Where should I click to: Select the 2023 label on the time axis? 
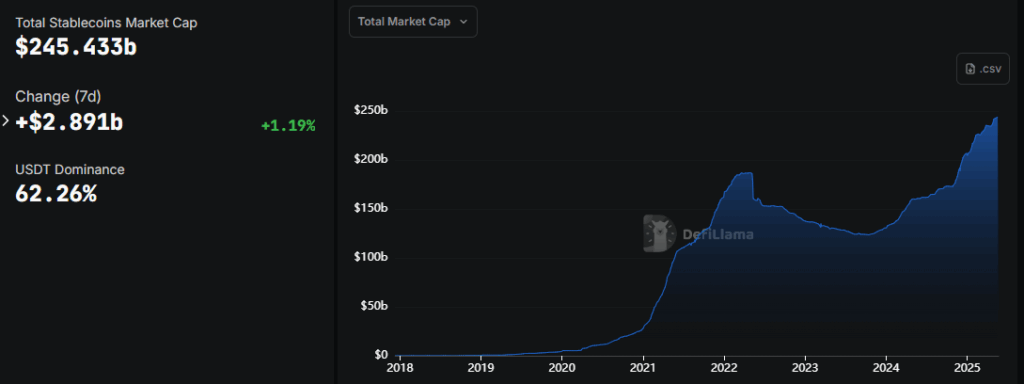click(x=805, y=368)
